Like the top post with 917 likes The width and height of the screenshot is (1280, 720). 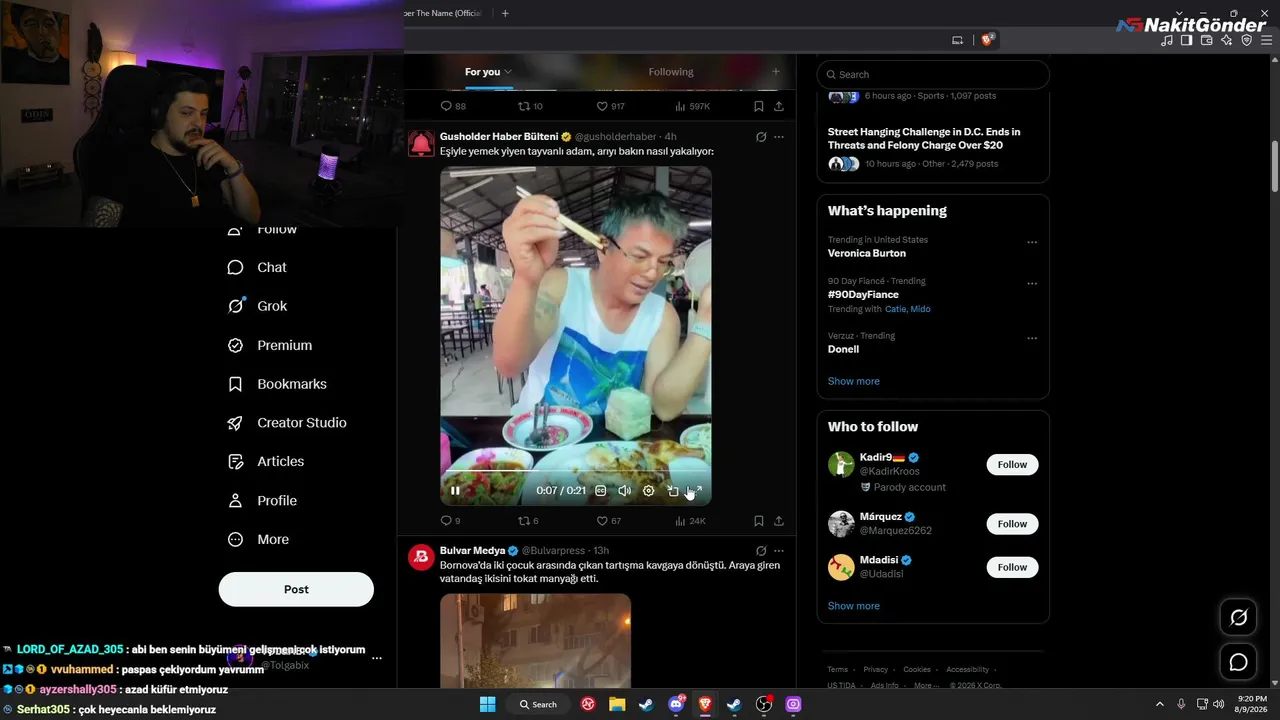[x=602, y=106]
